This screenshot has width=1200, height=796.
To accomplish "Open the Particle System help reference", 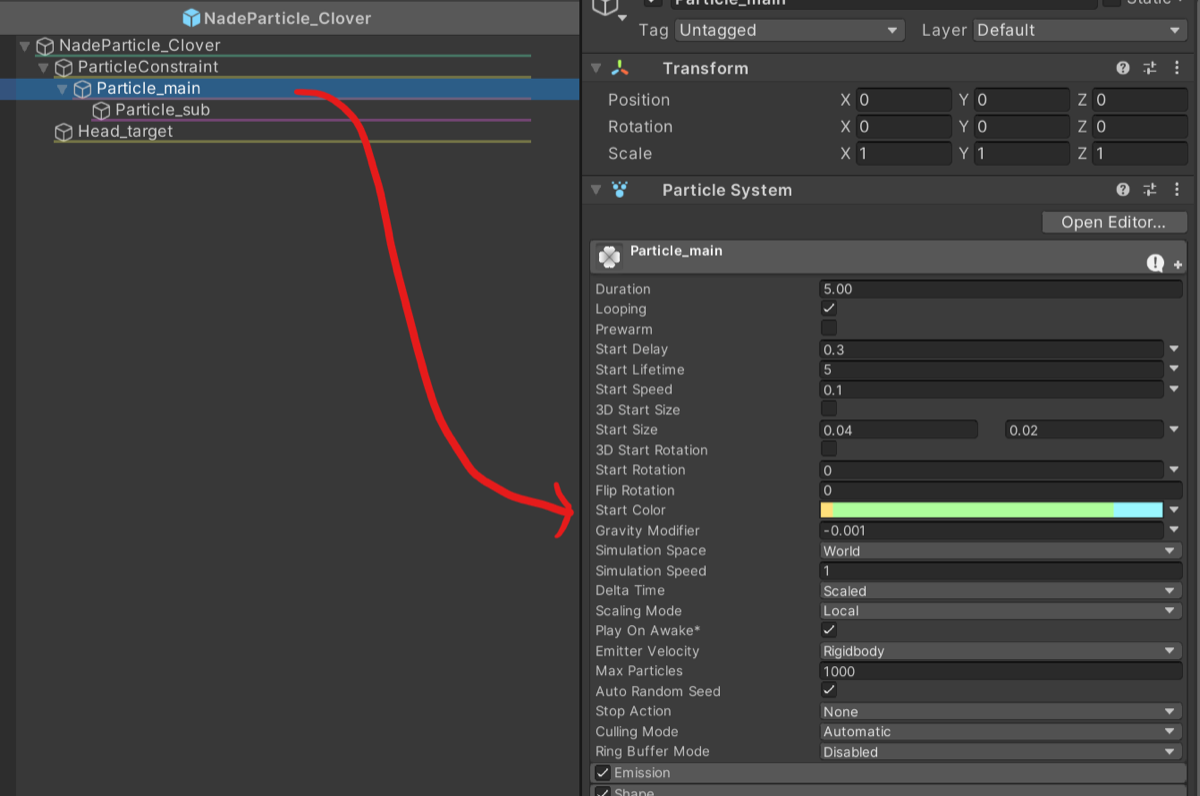I will (1123, 190).
